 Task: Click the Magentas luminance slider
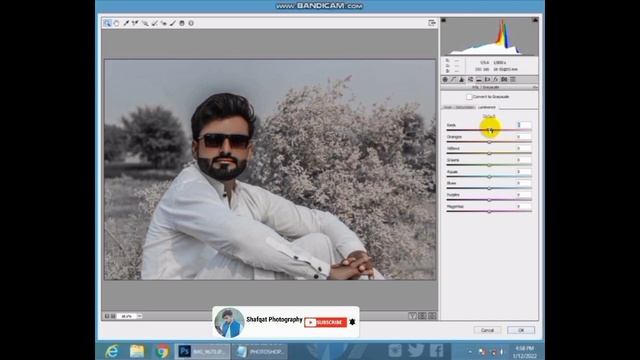tap(489, 211)
